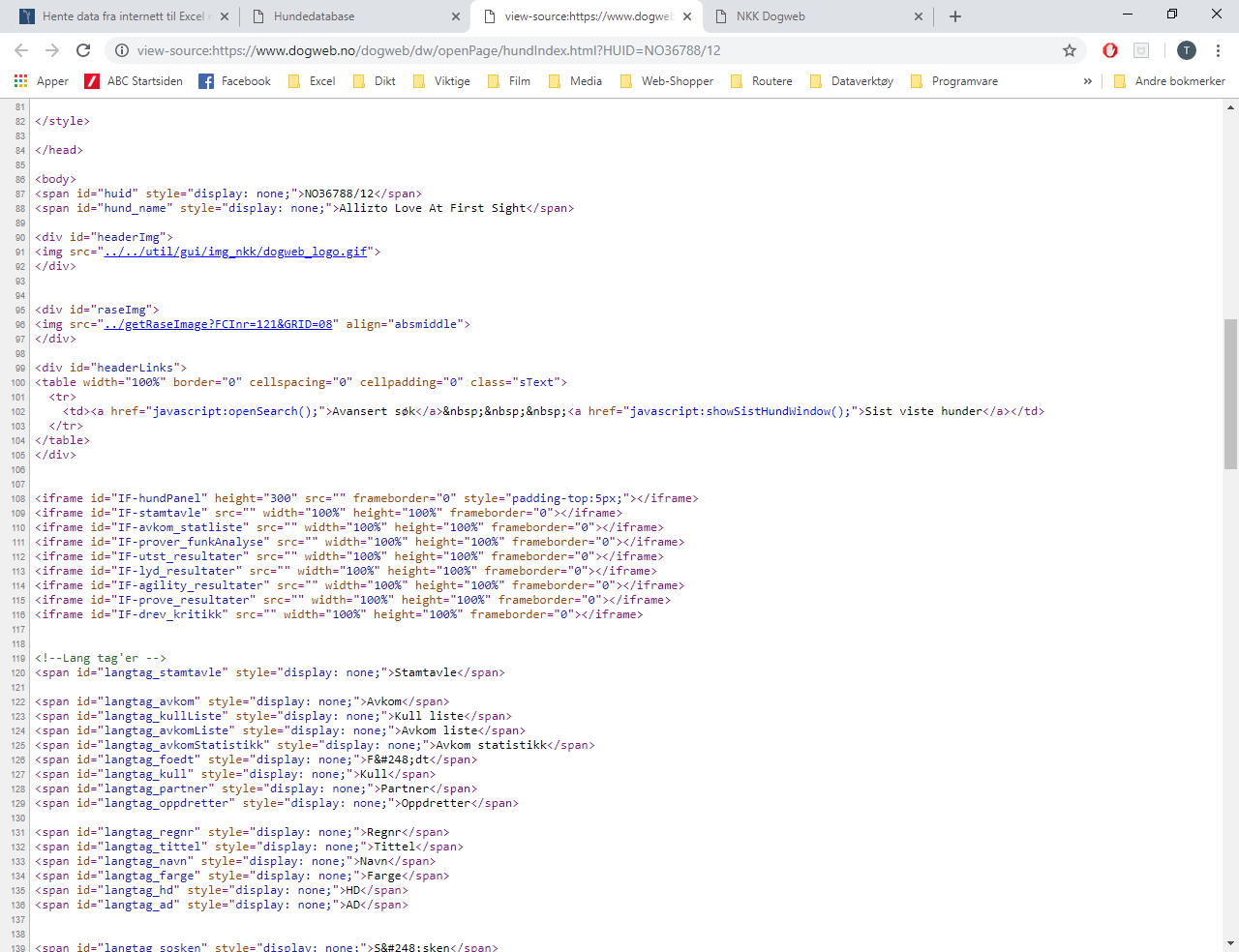Open the Routere bookmark folder
1239x952 pixels.
(x=762, y=81)
